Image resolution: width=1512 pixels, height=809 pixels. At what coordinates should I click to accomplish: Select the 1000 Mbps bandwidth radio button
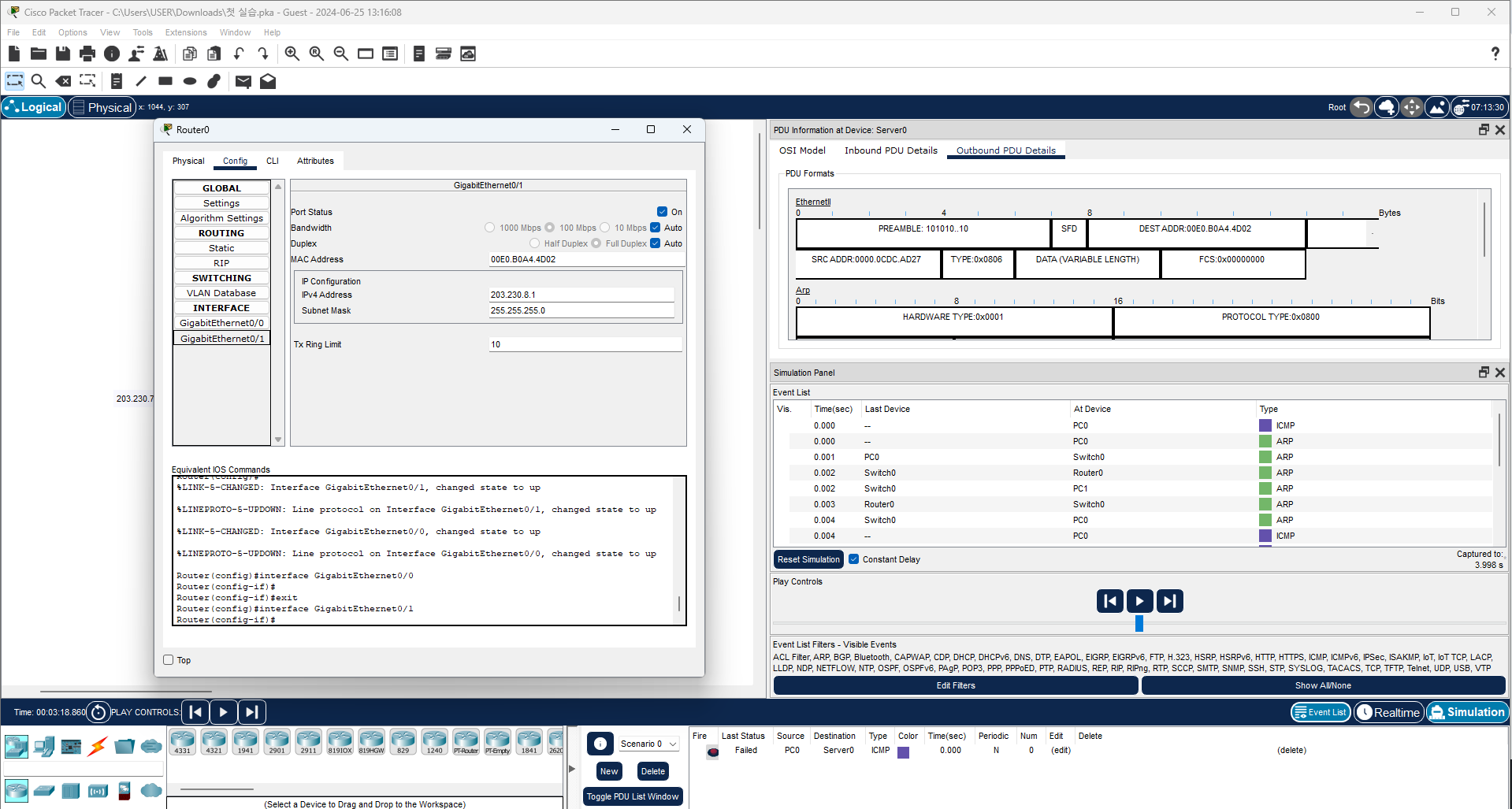coord(490,228)
